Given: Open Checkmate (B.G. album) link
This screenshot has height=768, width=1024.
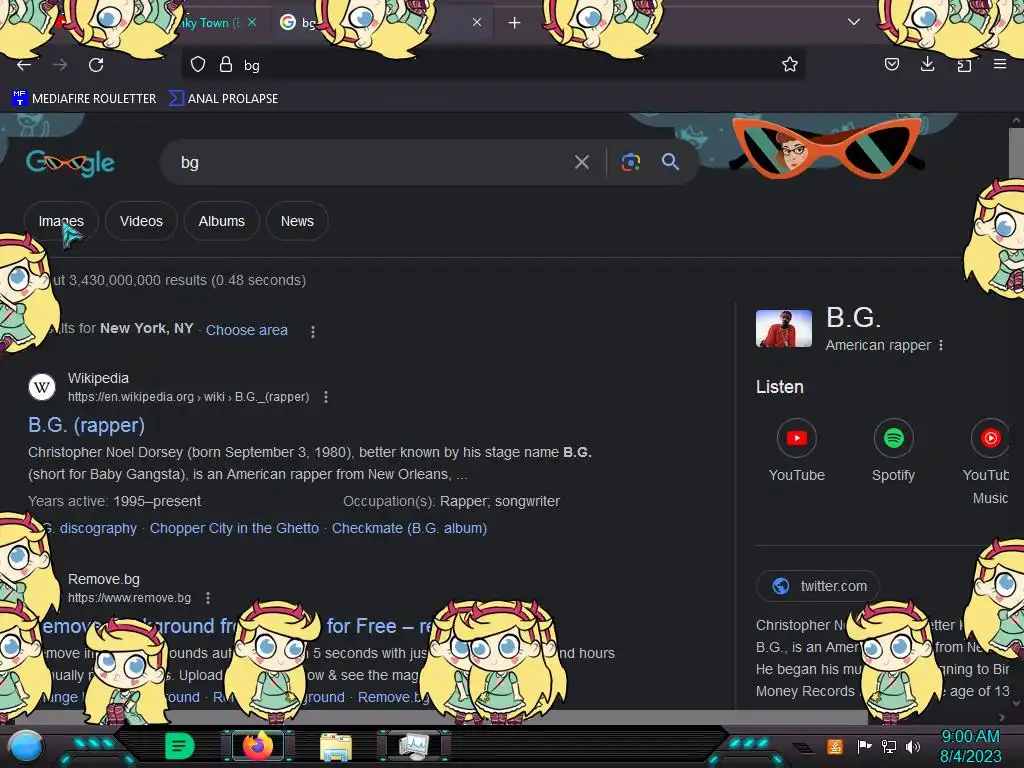Looking at the screenshot, I should coord(409,528).
